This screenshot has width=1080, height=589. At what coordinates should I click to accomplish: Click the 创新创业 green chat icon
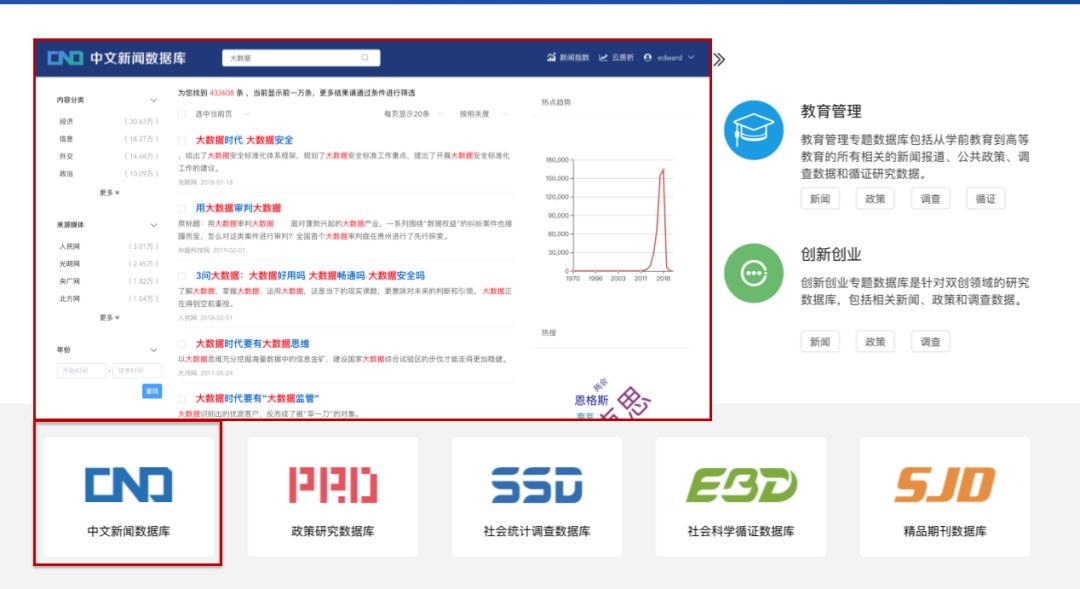click(x=754, y=273)
